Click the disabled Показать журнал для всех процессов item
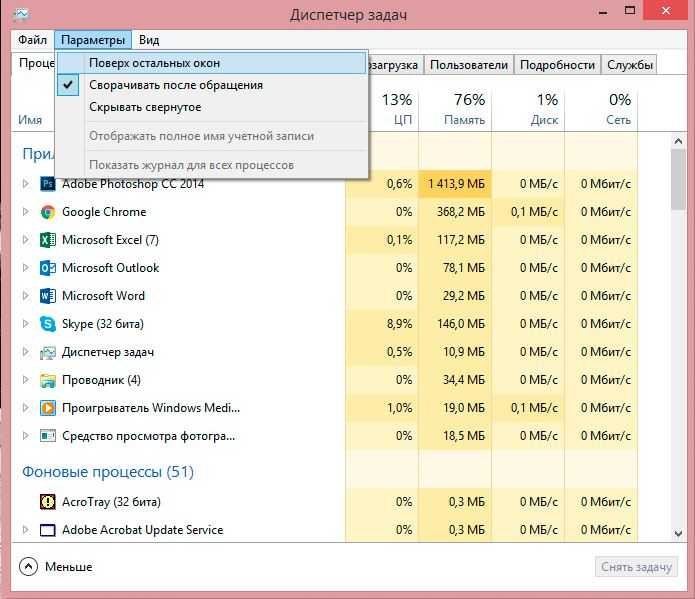The height and width of the screenshot is (599, 695). [212, 165]
